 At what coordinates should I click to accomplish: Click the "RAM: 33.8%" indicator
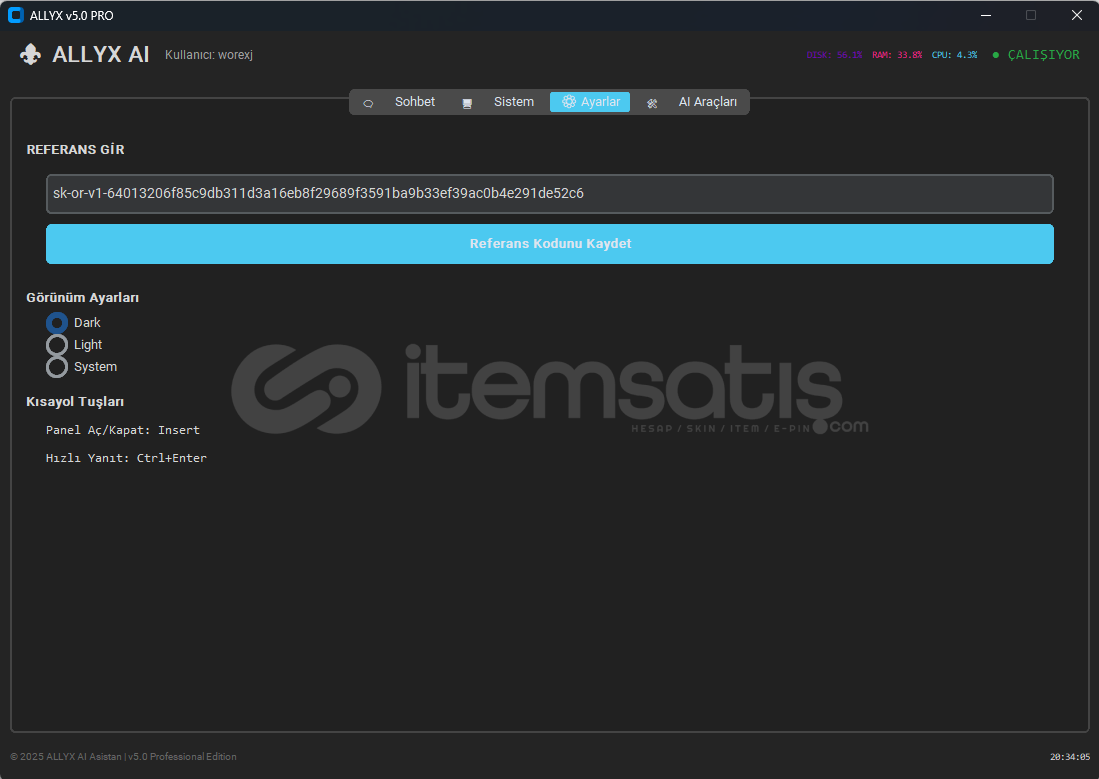(897, 55)
